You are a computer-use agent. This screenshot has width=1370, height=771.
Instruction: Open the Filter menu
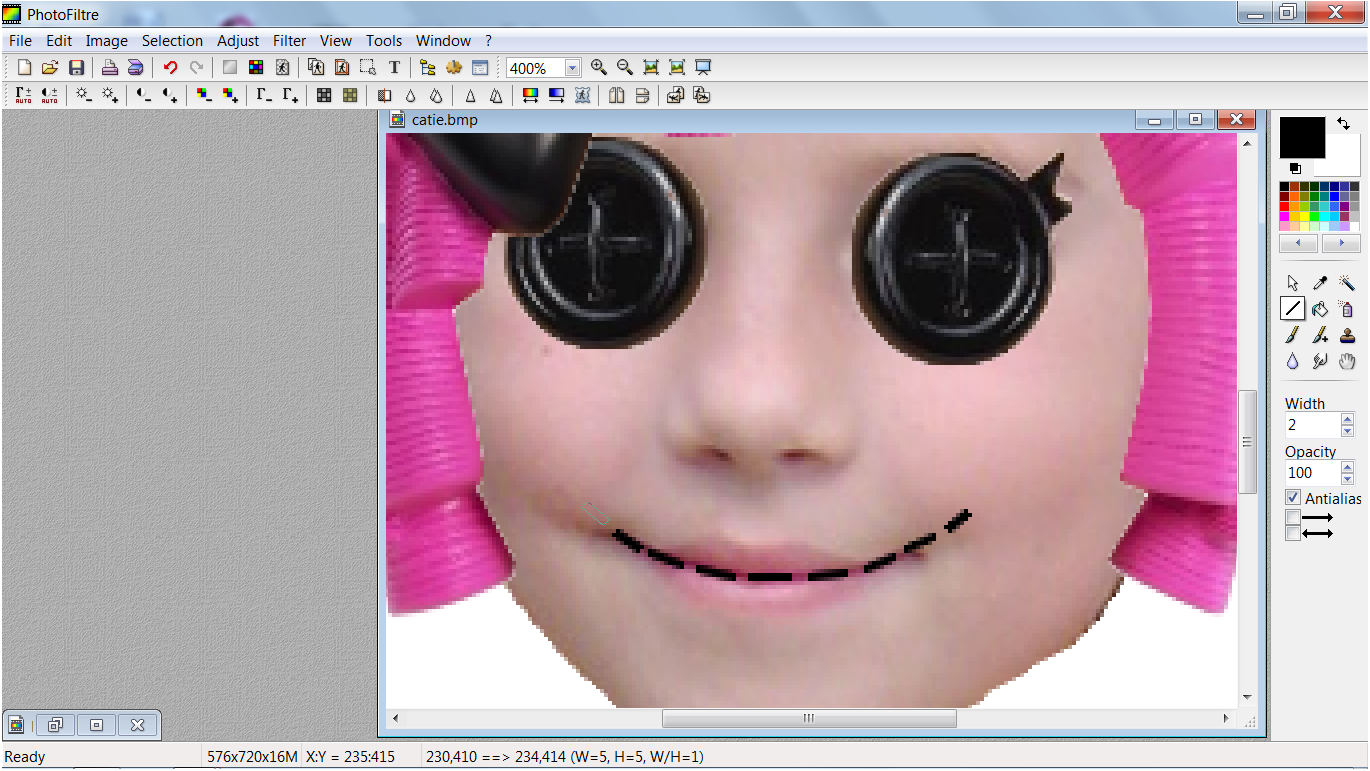(290, 41)
